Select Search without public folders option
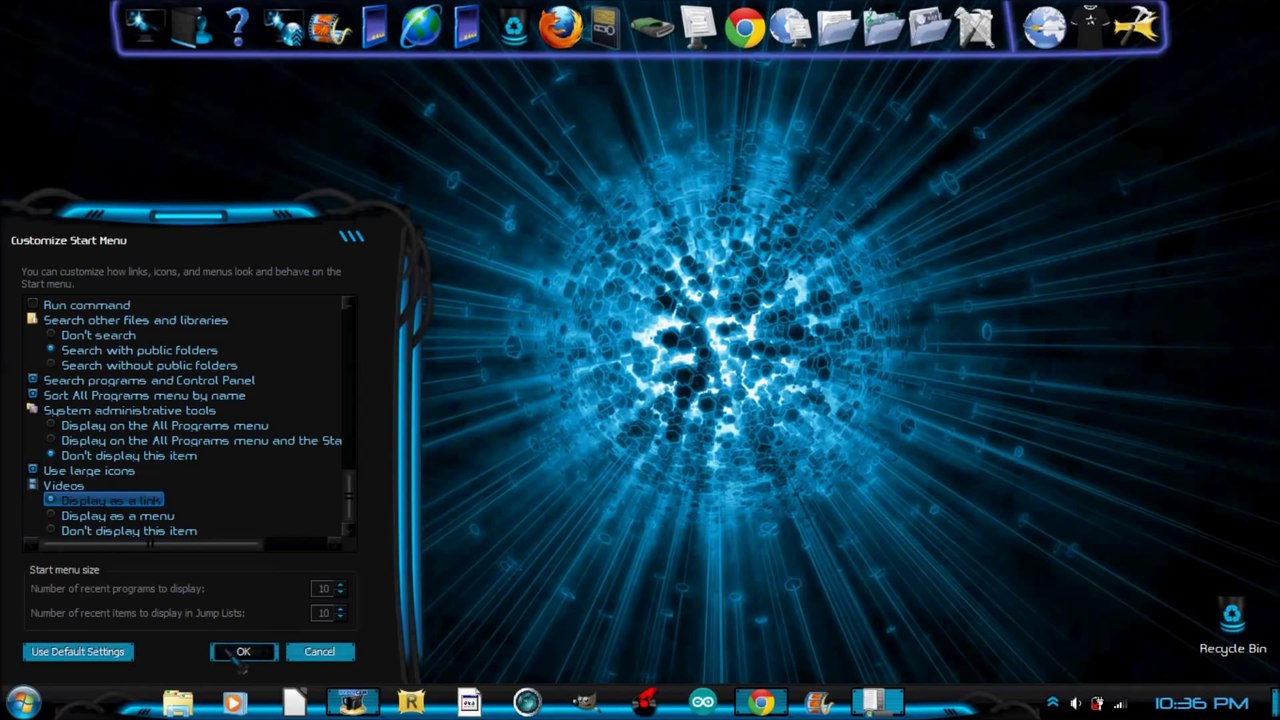The image size is (1280, 720). pos(51,365)
